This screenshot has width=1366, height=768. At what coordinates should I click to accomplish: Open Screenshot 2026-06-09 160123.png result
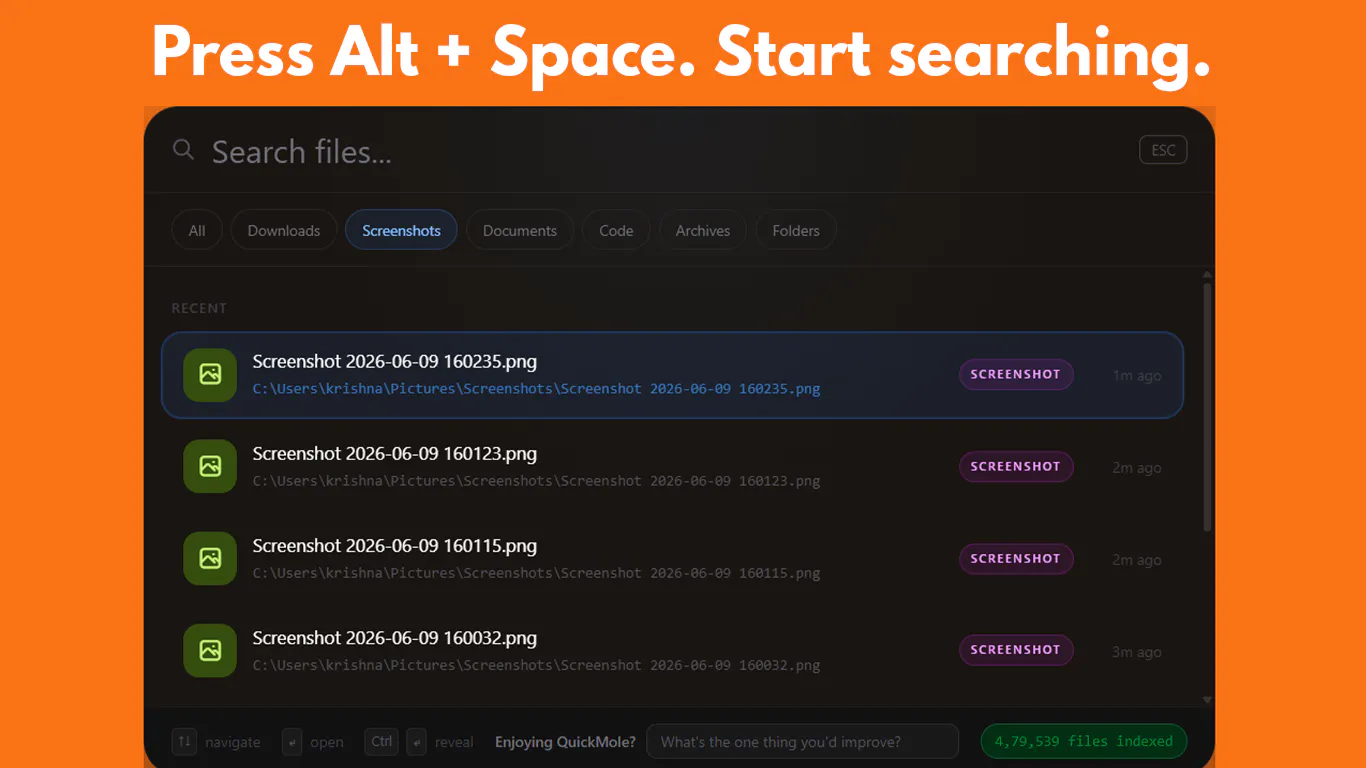pos(672,467)
